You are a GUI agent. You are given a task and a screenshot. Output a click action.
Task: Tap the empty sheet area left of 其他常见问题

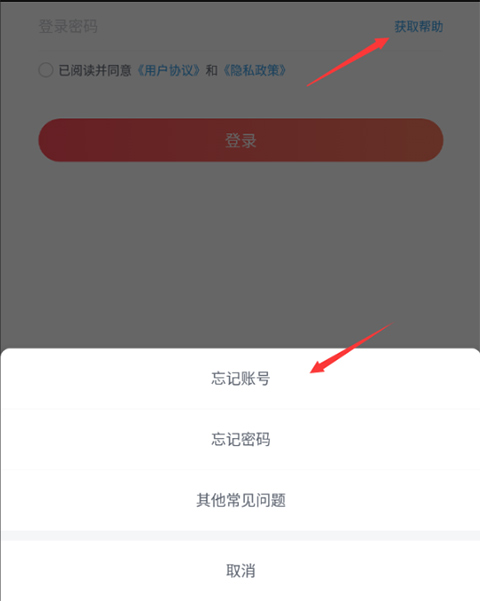tap(98, 500)
